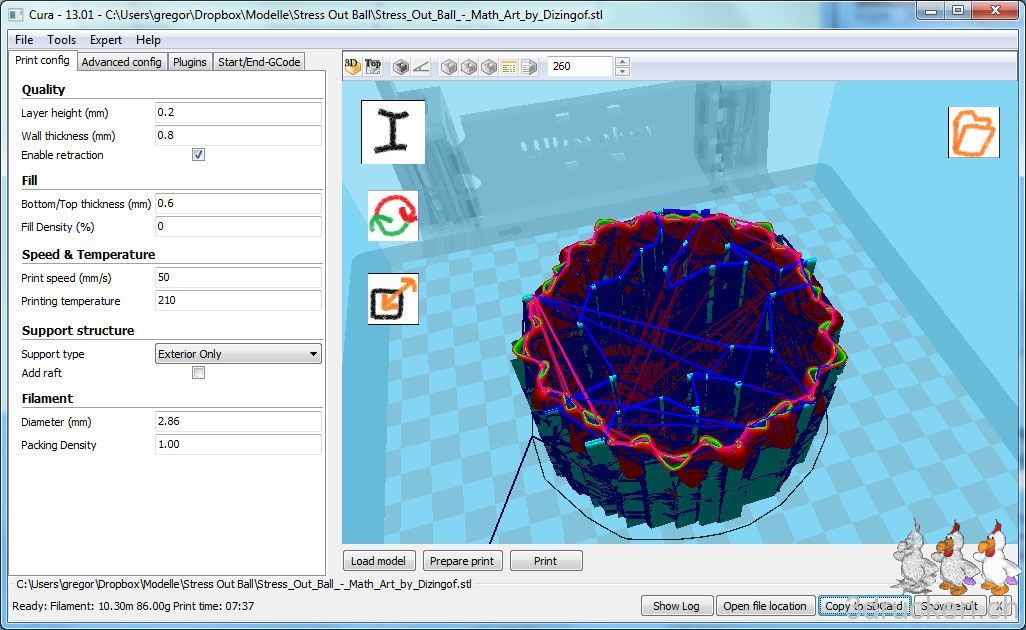This screenshot has width=1026, height=630.
Task: Click the black I-beam tool in viewport
Action: pos(393,131)
